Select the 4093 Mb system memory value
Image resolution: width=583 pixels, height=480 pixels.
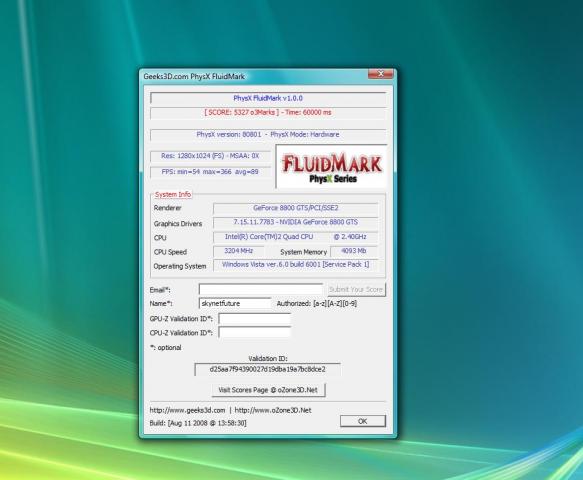(x=354, y=251)
